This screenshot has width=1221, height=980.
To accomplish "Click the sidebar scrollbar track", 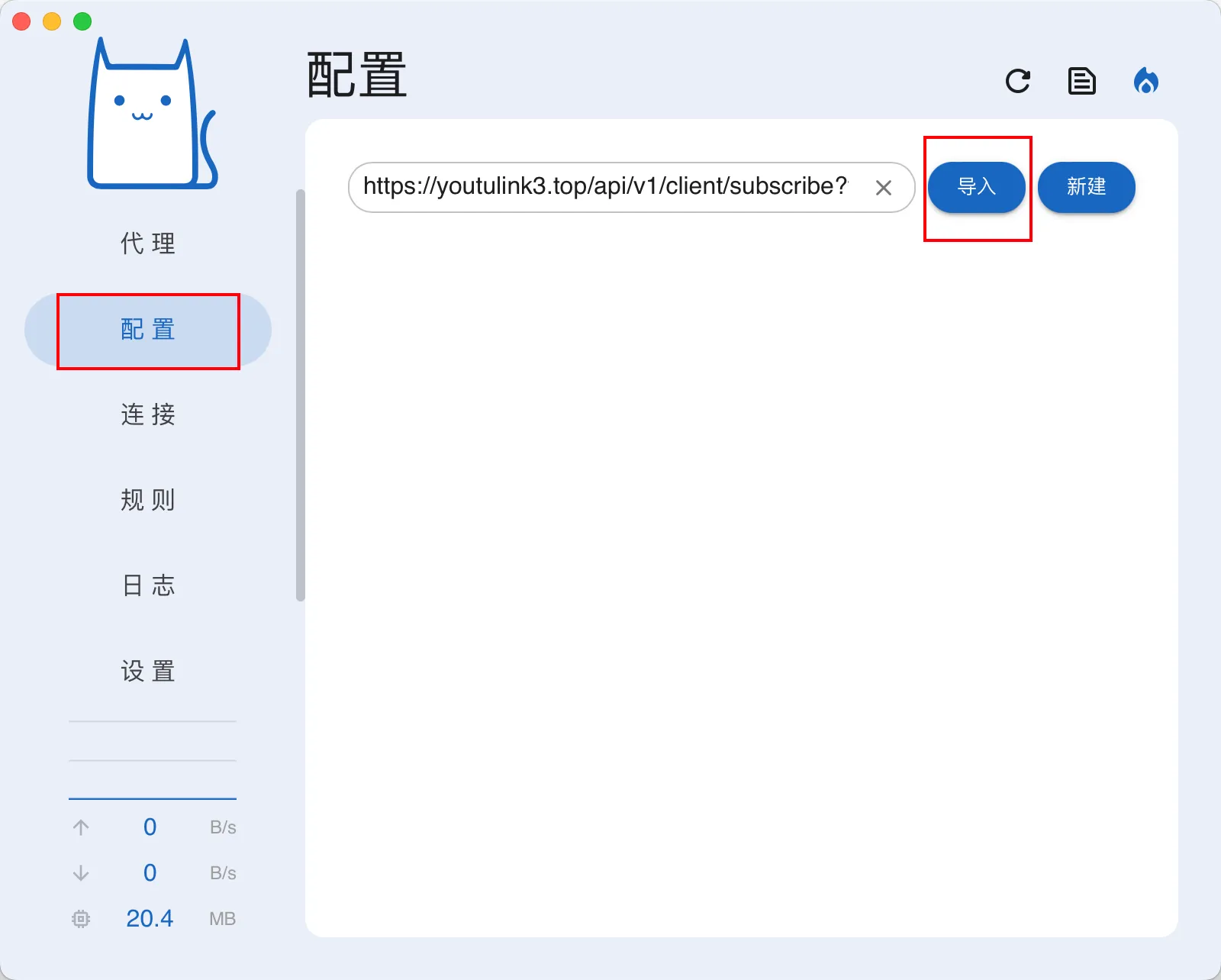I will coord(298,397).
